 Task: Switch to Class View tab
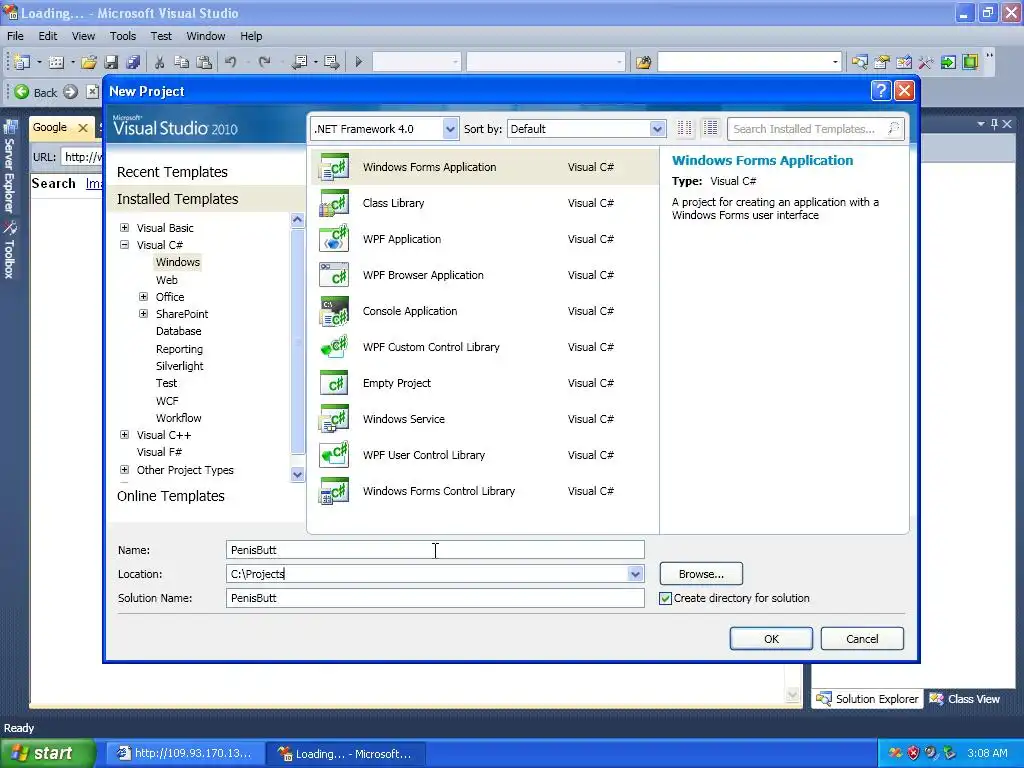[x=965, y=699]
